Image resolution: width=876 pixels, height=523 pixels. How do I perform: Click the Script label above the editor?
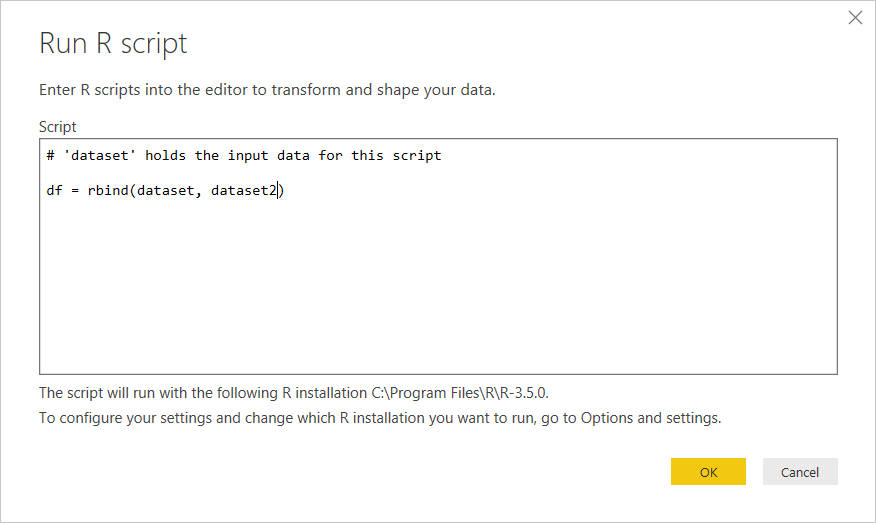[58, 127]
